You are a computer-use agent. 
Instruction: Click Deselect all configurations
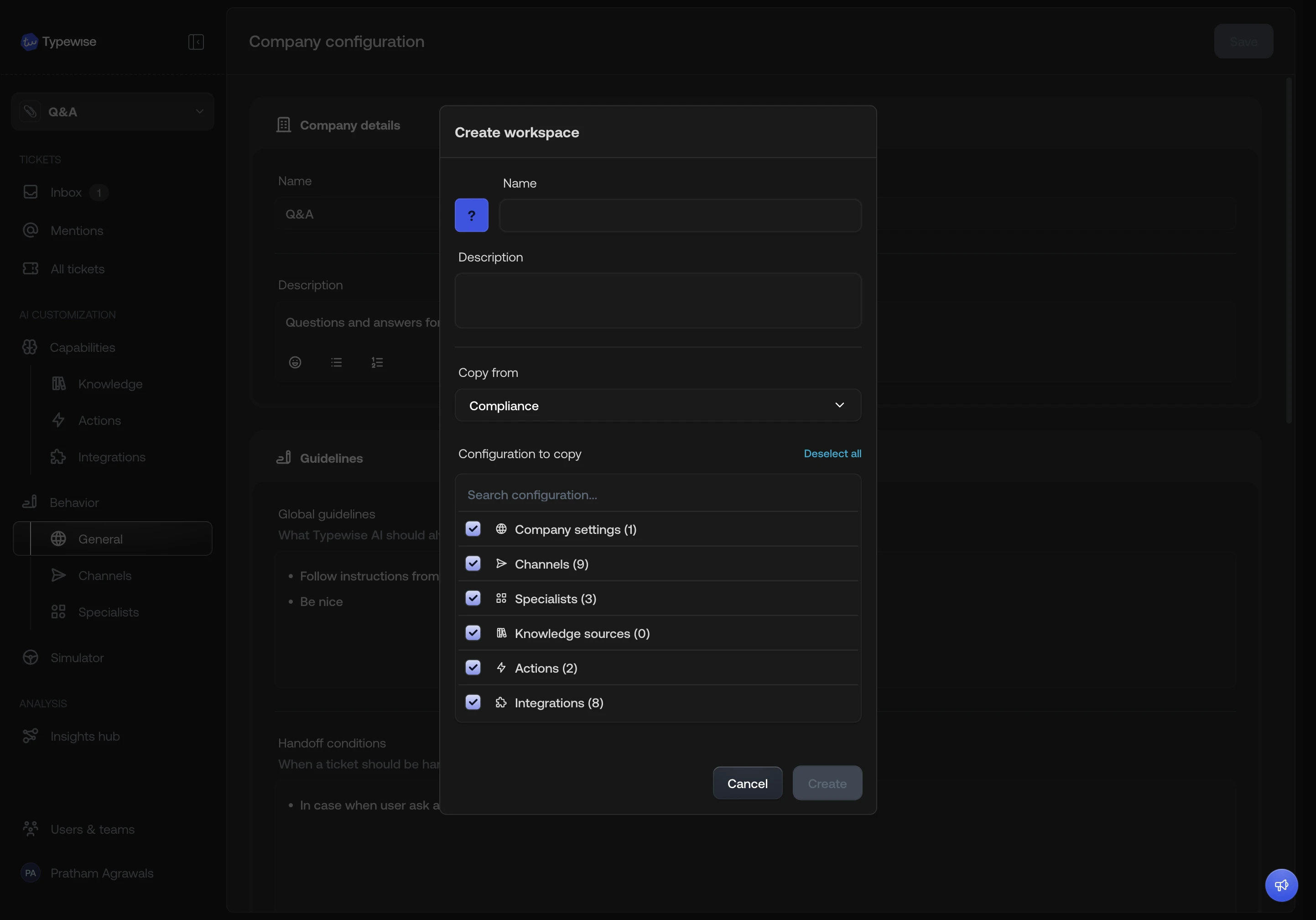[x=832, y=454]
